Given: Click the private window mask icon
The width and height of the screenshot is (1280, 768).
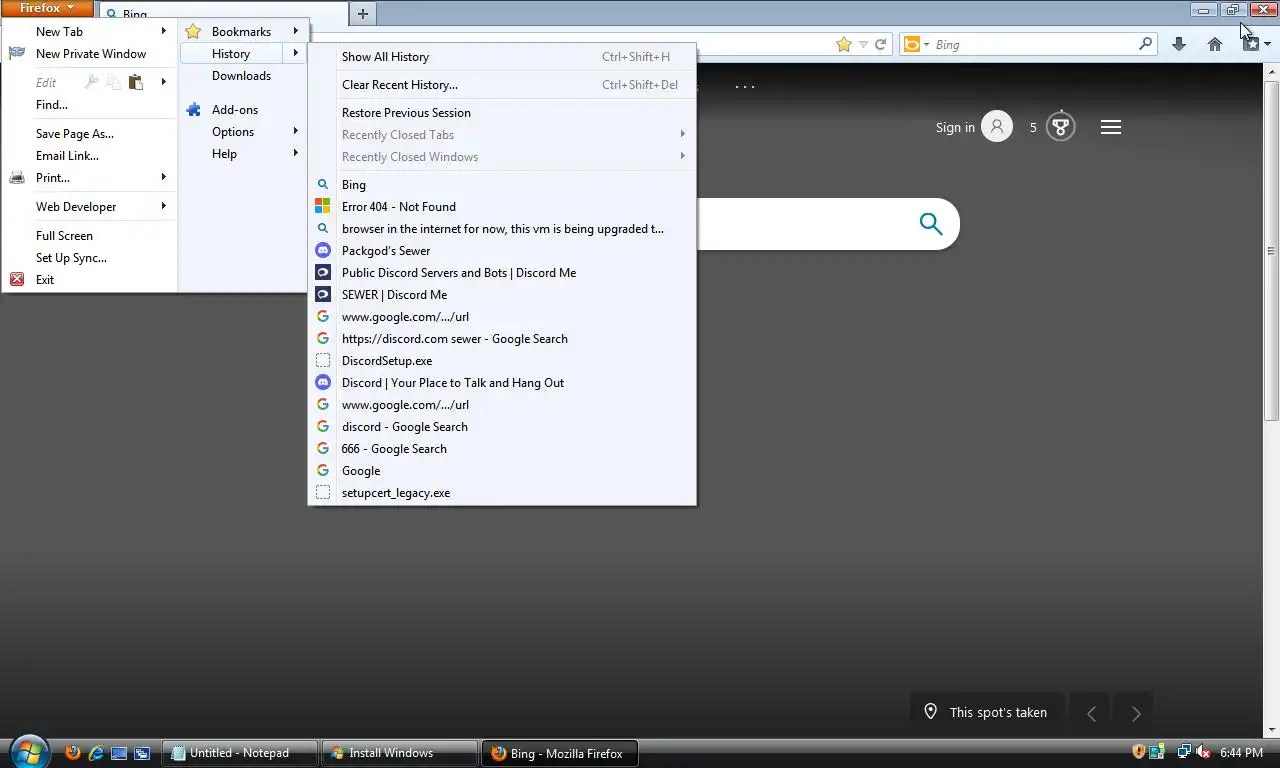Looking at the screenshot, I should 17,53.
